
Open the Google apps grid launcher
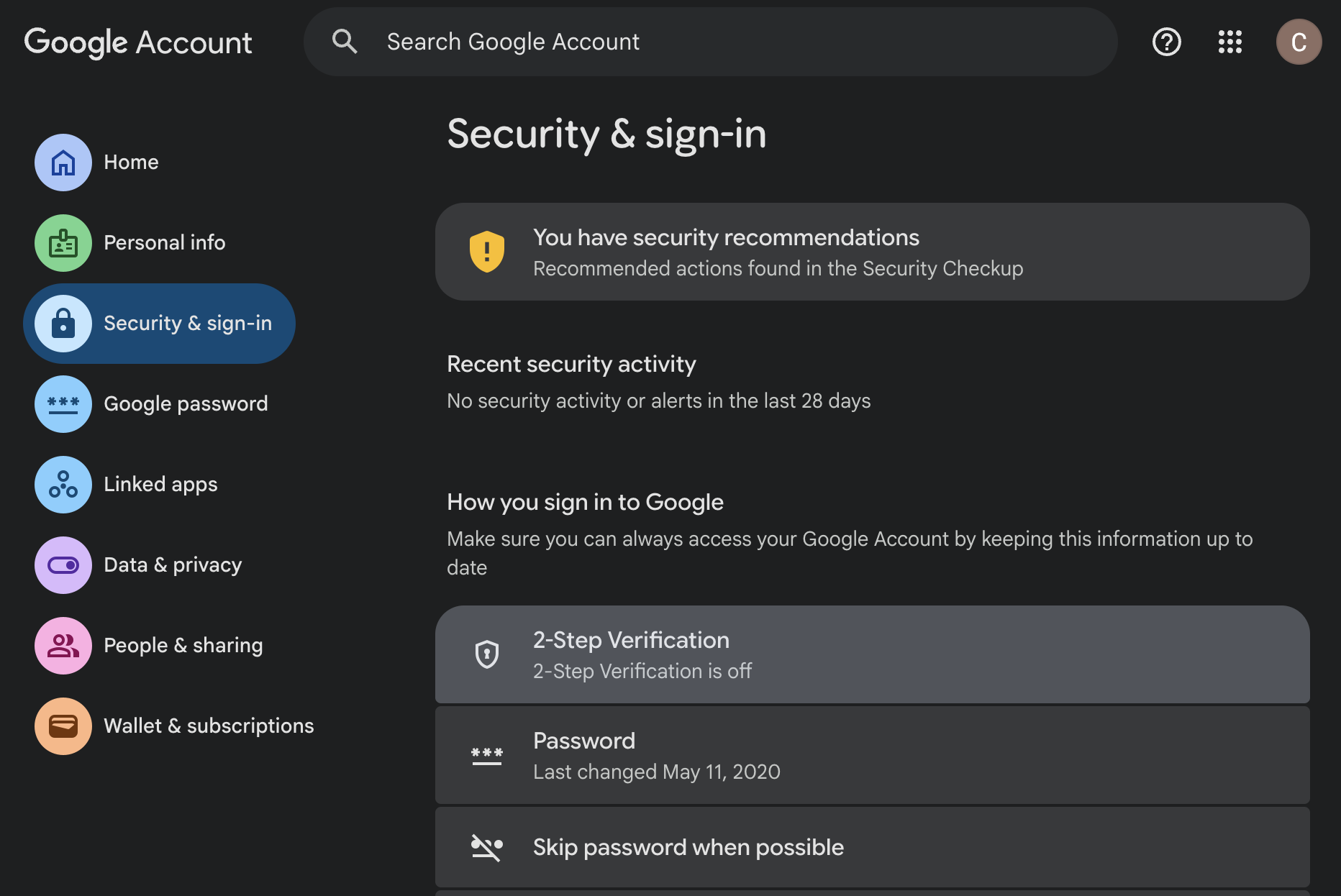tap(1229, 42)
